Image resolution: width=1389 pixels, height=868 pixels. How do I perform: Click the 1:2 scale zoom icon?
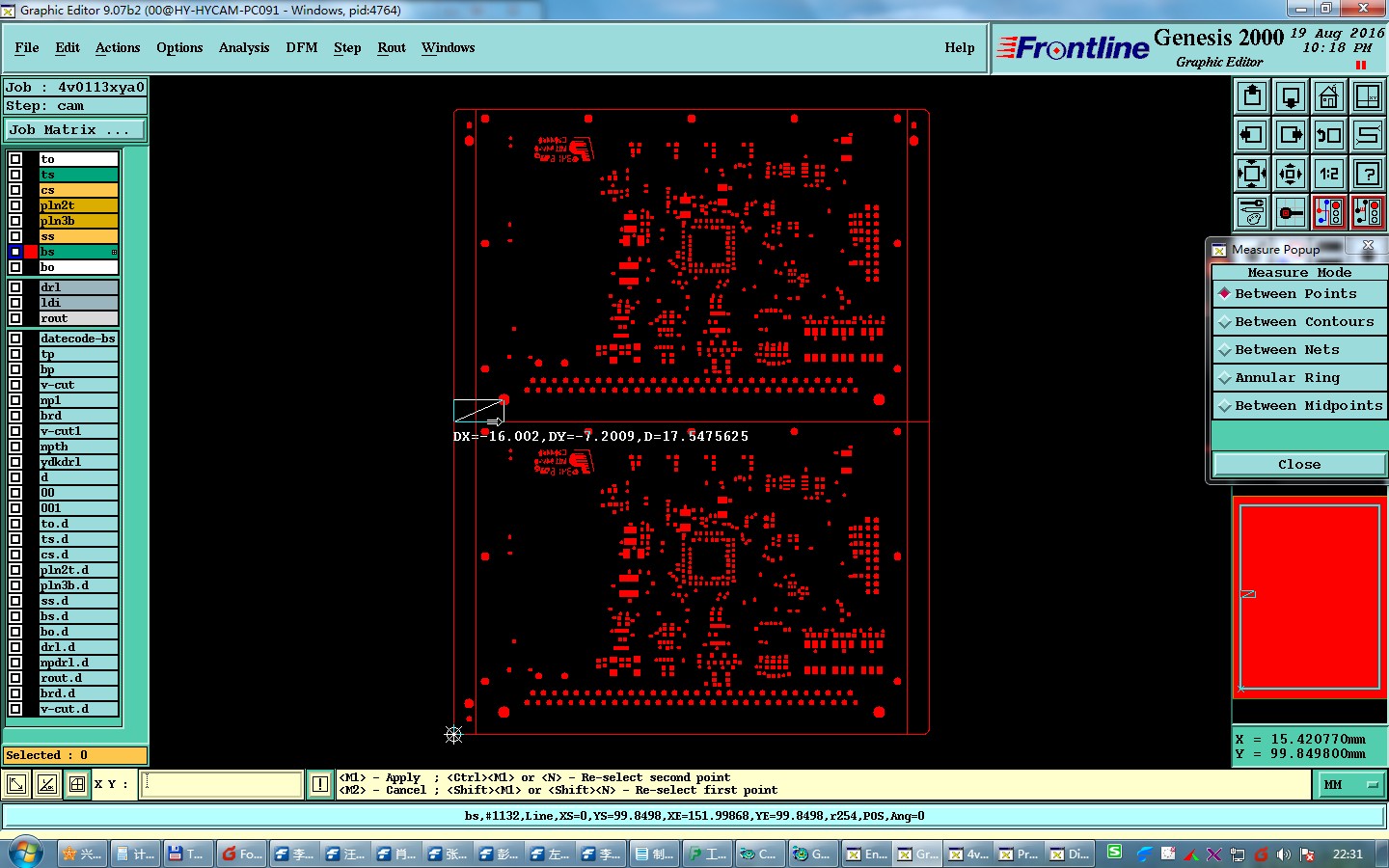(1329, 174)
